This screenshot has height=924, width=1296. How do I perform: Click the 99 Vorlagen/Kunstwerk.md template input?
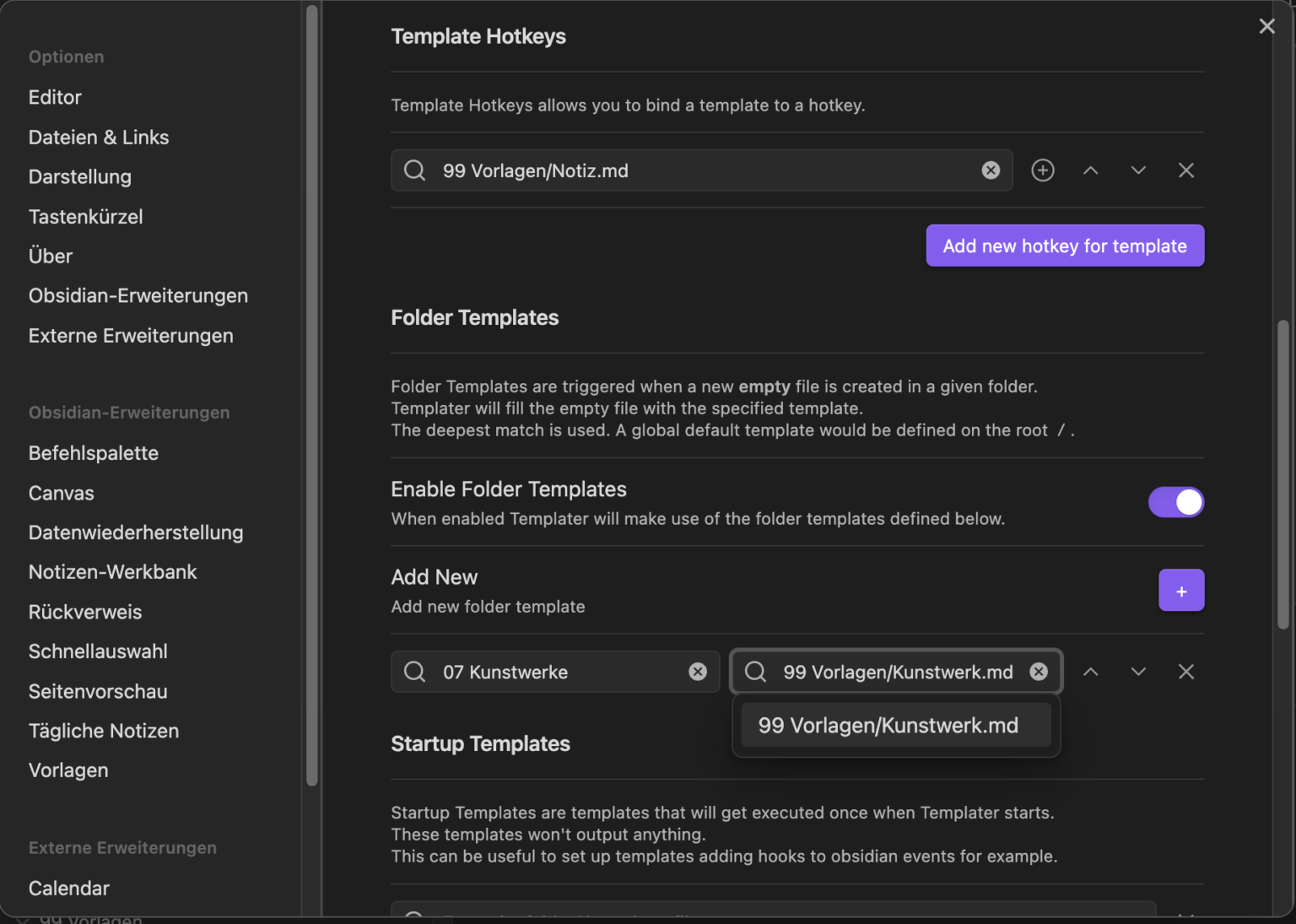pos(896,672)
